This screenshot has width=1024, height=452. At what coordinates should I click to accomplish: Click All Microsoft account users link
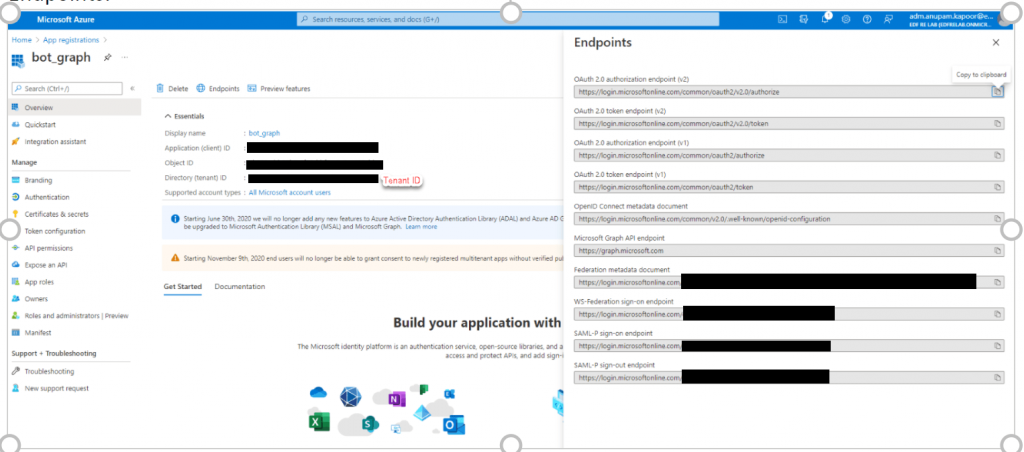[x=289, y=193]
